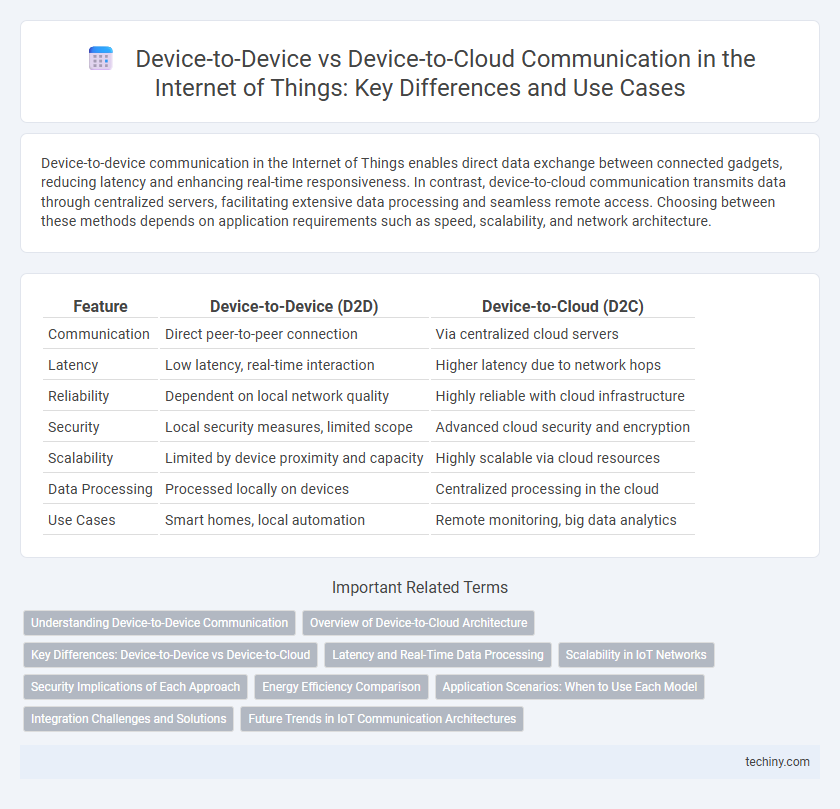Click the techiny.com footer text
This screenshot has height=809, width=840.
tap(777, 762)
